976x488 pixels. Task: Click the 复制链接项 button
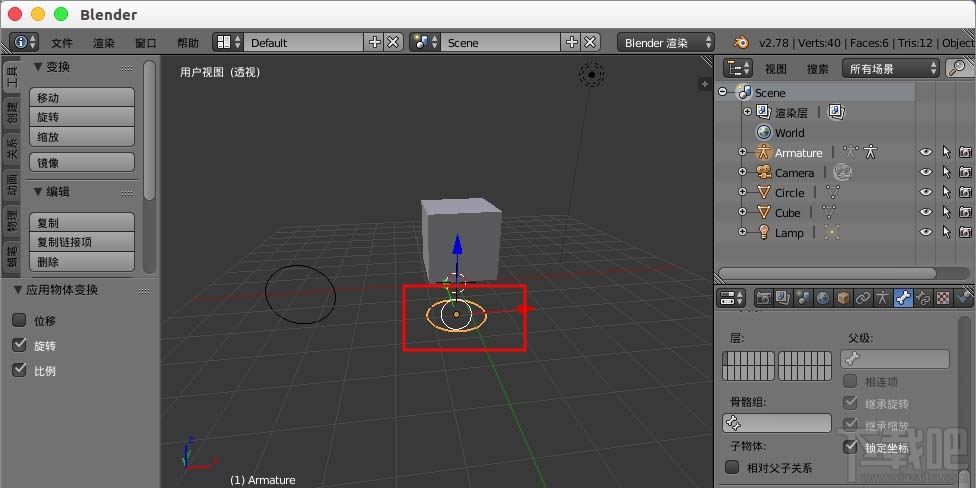pos(82,242)
